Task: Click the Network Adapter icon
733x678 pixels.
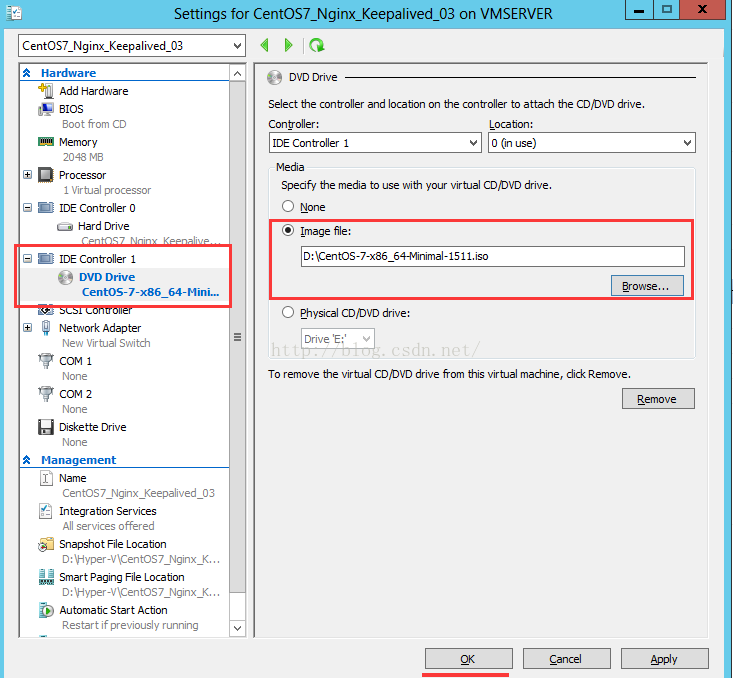Action: pyautogui.click(x=45, y=328)
